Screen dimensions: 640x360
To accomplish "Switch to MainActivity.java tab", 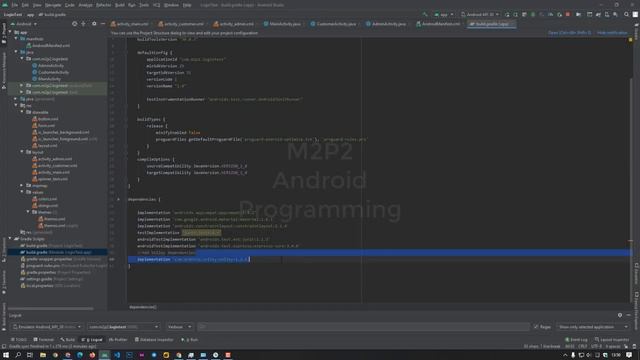I will click(282, 24).
